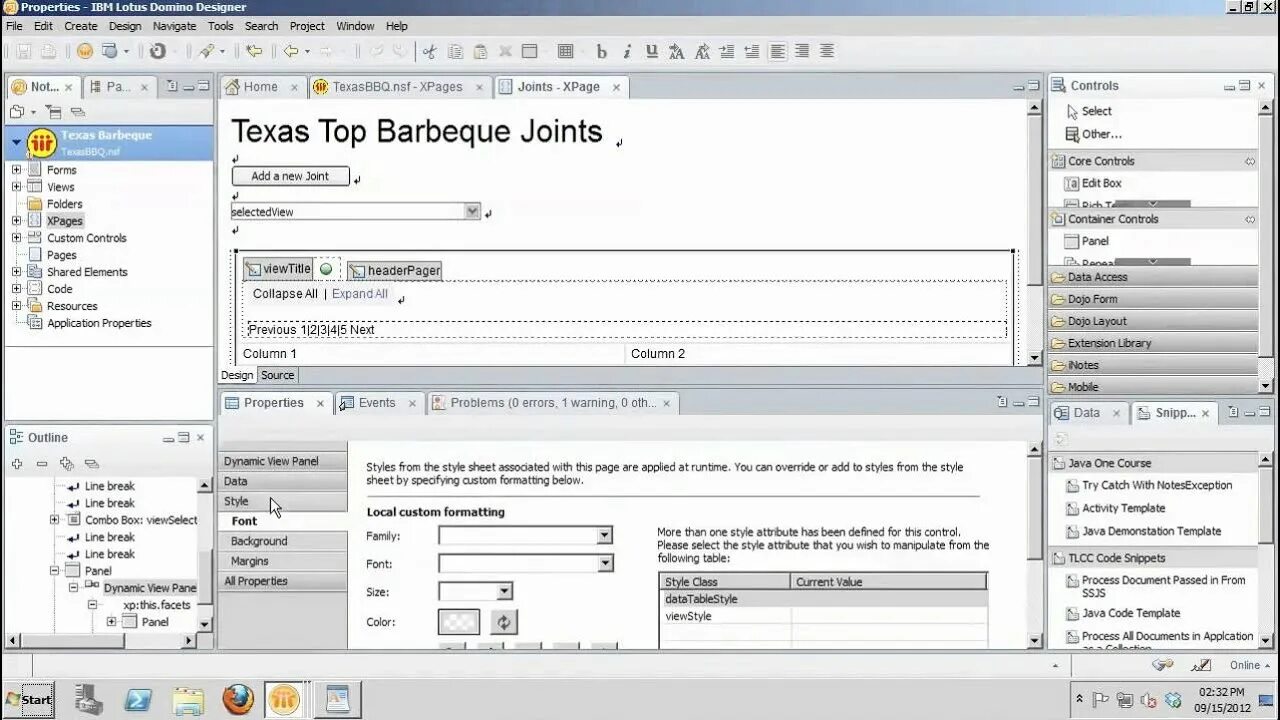Click the Cut scissors toolbar icon
Viewport: 1280px width, 720px height.
pos(430,51)
